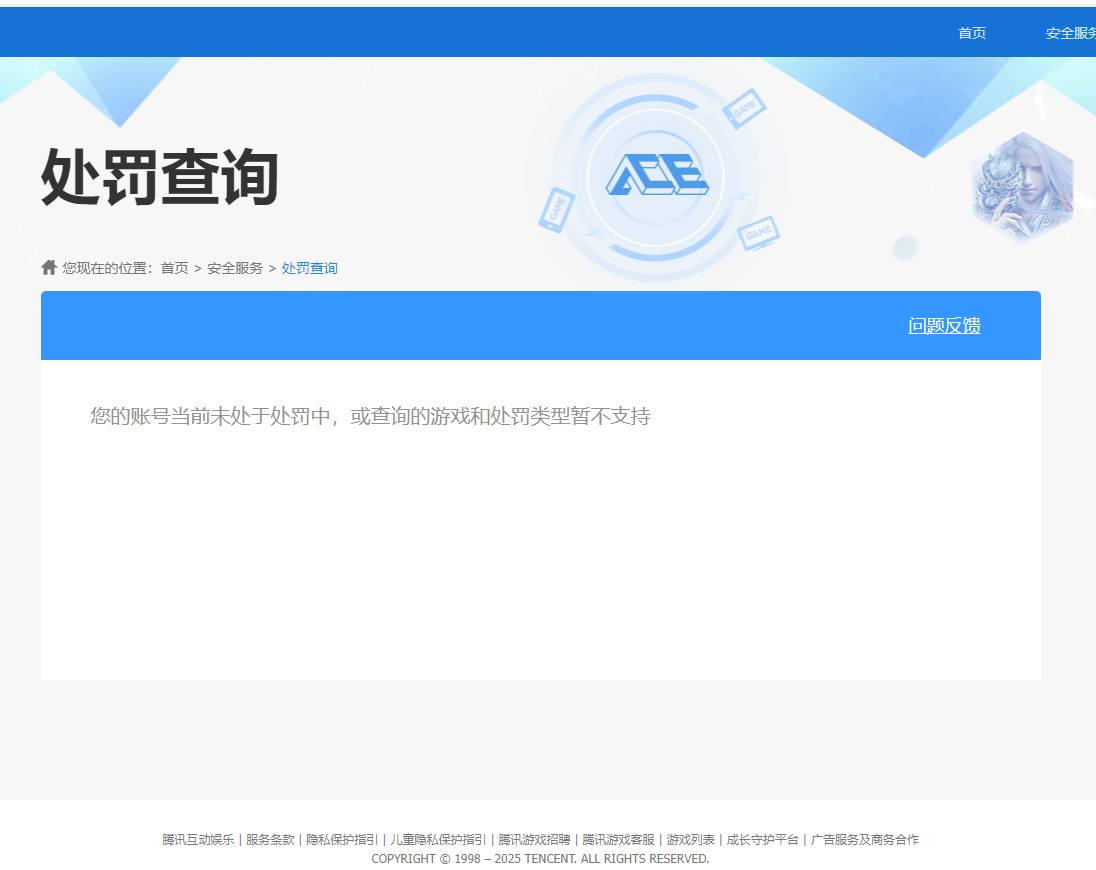Click the home icon in the breadcrumb bar
Screen dimensions: 1096x870
click(48, 266)
